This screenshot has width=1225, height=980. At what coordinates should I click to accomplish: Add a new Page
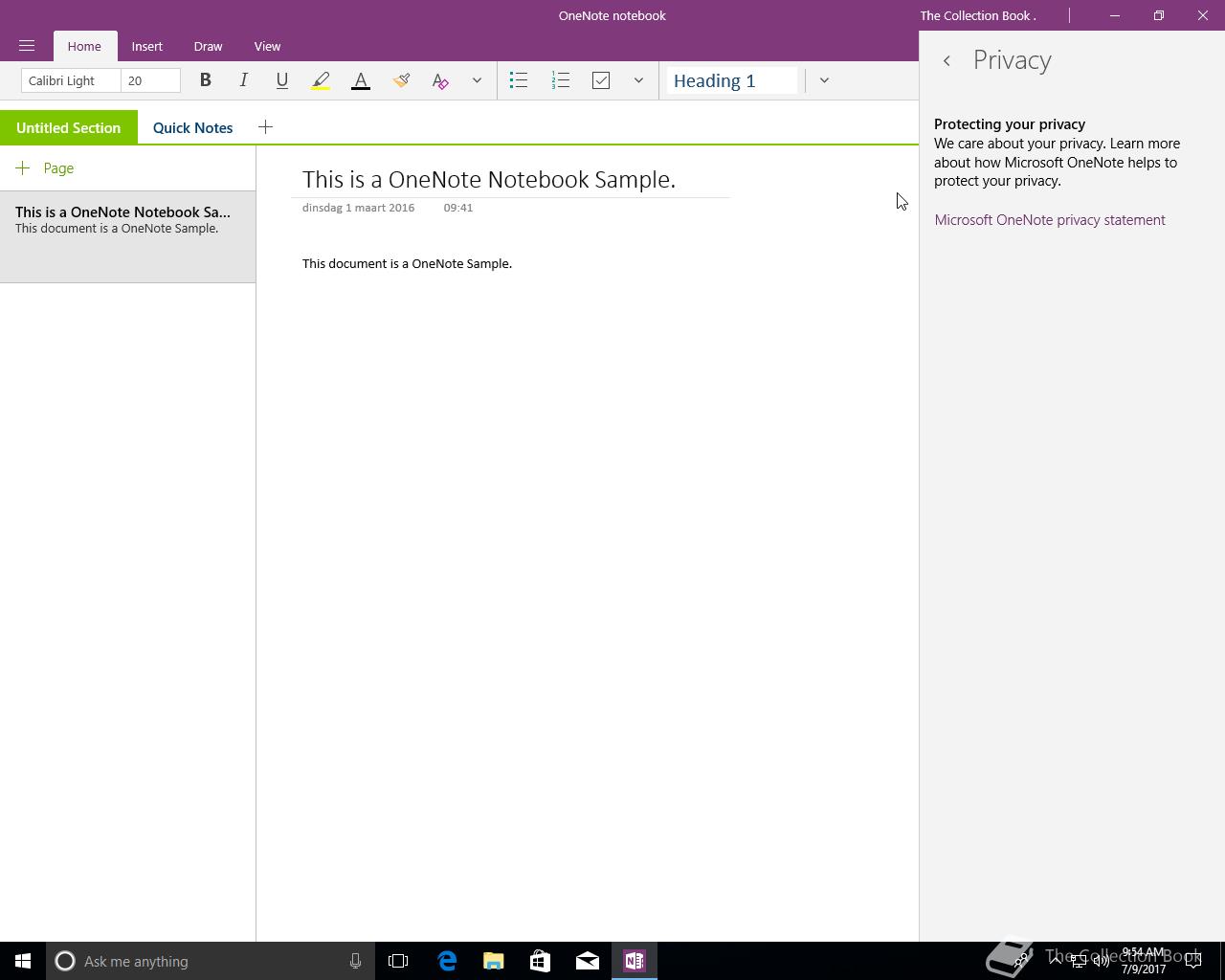45,168
